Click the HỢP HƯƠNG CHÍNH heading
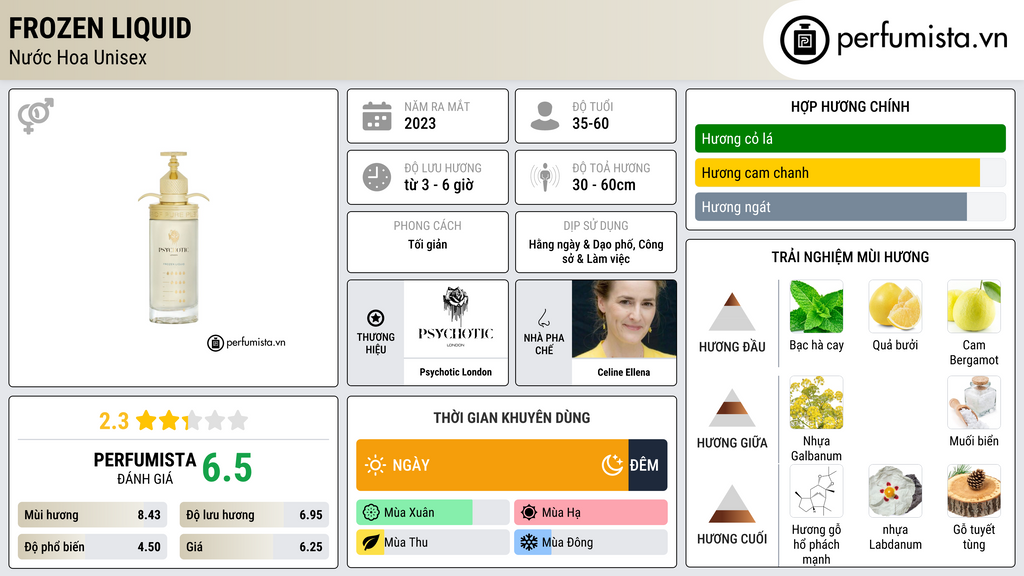 click(850, 106)
